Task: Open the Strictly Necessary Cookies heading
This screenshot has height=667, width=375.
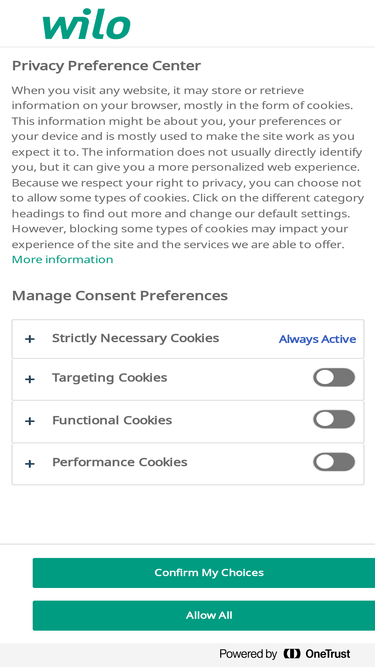Action: 136,338
